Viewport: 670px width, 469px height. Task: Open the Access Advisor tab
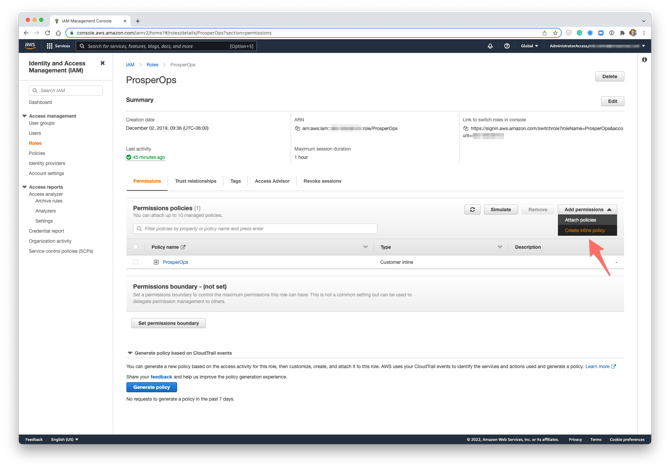point(272,181)
